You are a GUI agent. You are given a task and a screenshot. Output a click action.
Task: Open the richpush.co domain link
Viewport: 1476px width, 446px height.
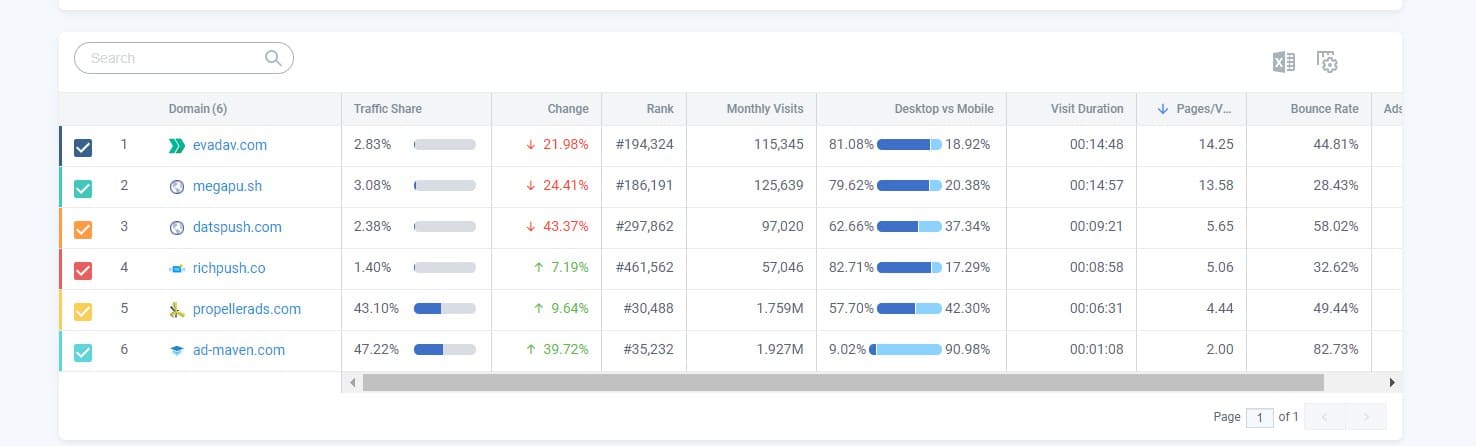[x=229, y=268]
